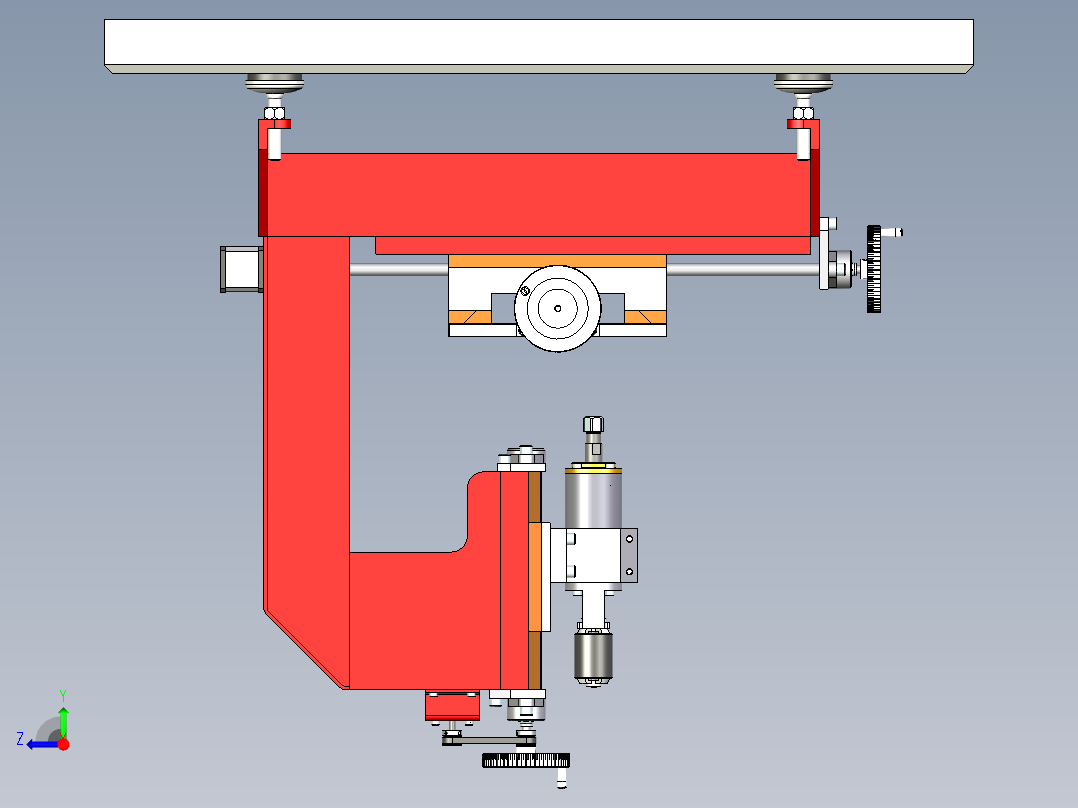Select the left leveling foot under table

(274, 83)
